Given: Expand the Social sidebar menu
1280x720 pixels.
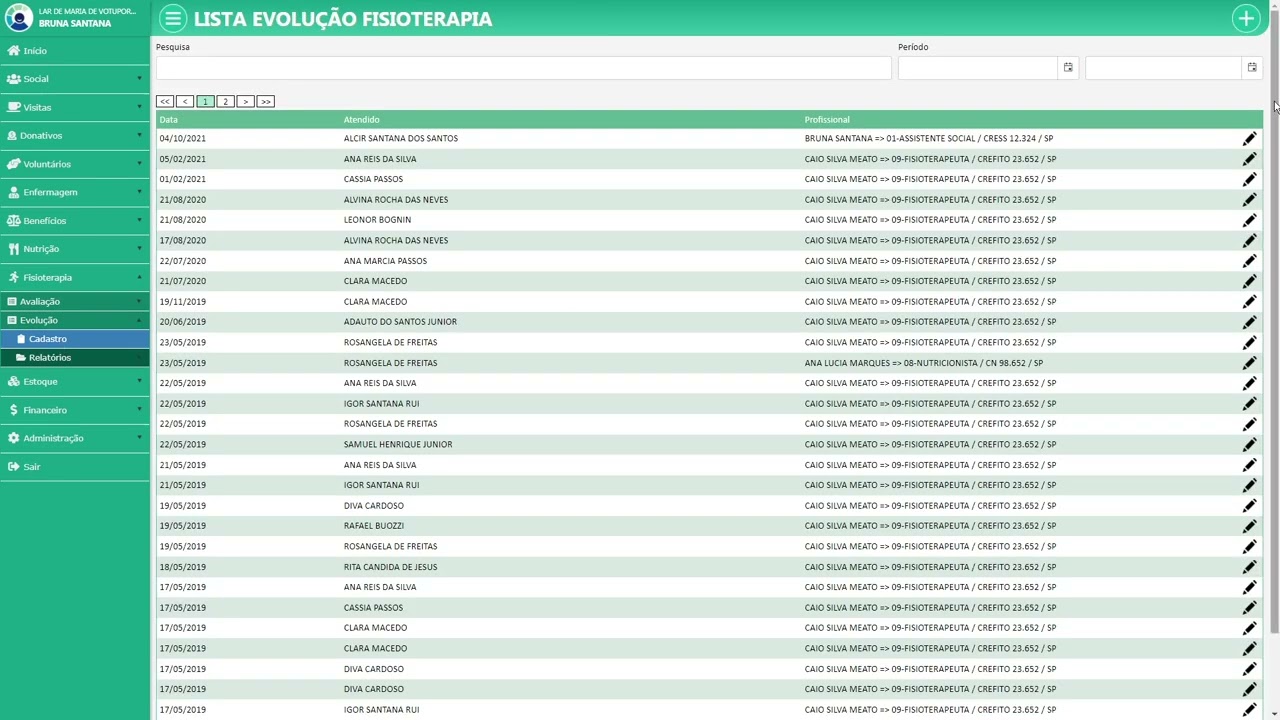Looking at the screenshot, I should (74, 79).
